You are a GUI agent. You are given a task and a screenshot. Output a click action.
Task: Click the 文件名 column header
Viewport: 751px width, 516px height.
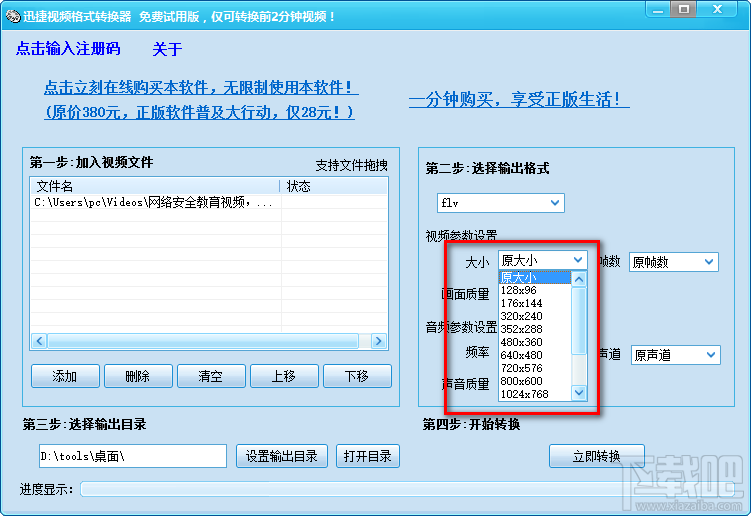point(155,186)
